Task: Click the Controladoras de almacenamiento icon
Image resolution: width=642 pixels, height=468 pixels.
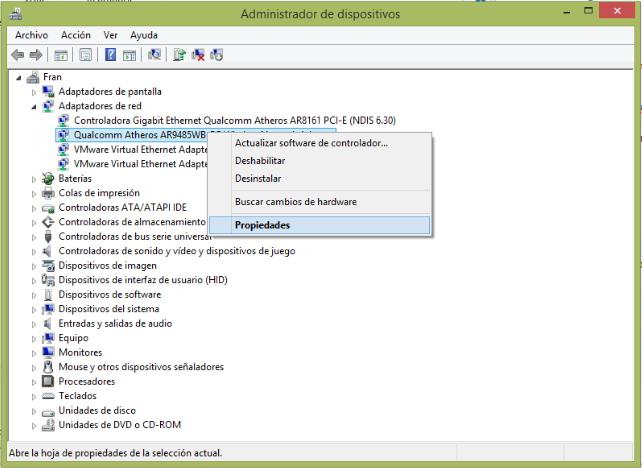Action: tap(48, 222)
